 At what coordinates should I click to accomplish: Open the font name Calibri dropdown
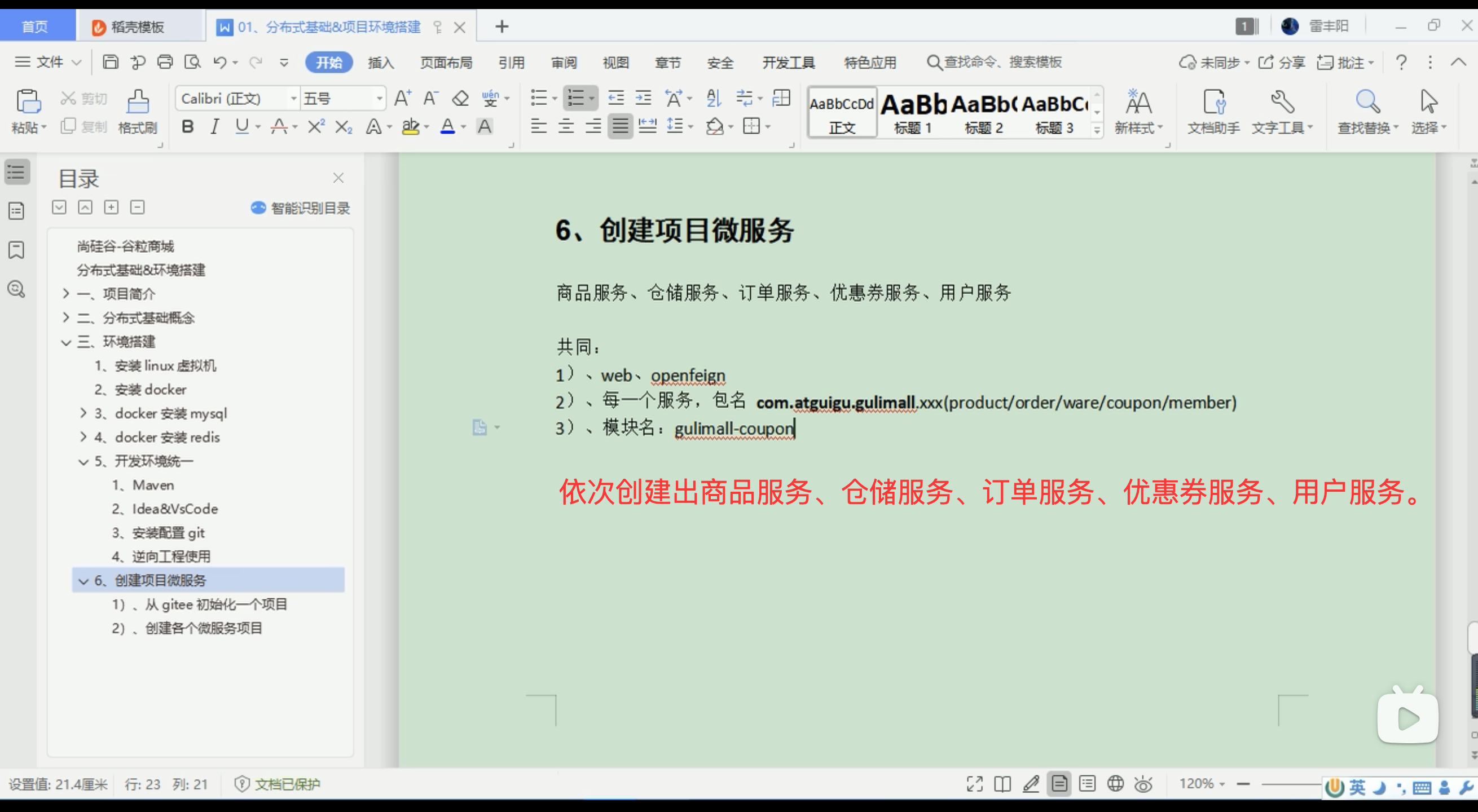(x=293, y=99)
